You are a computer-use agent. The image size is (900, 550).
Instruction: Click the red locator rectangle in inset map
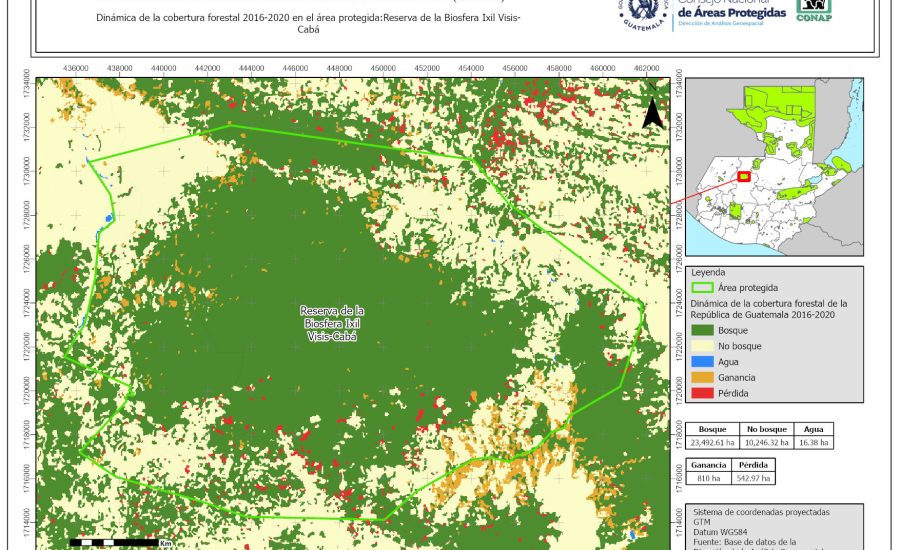743,177
